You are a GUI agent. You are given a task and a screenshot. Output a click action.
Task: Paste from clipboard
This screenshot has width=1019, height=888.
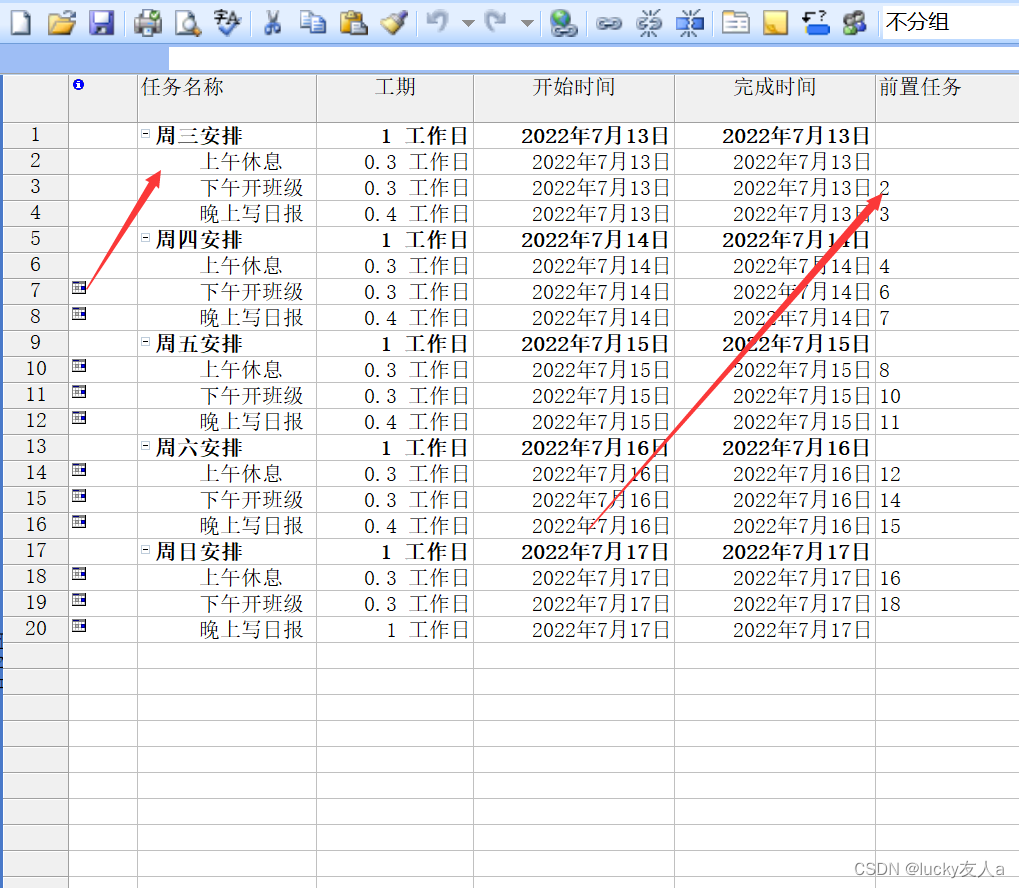354,23
